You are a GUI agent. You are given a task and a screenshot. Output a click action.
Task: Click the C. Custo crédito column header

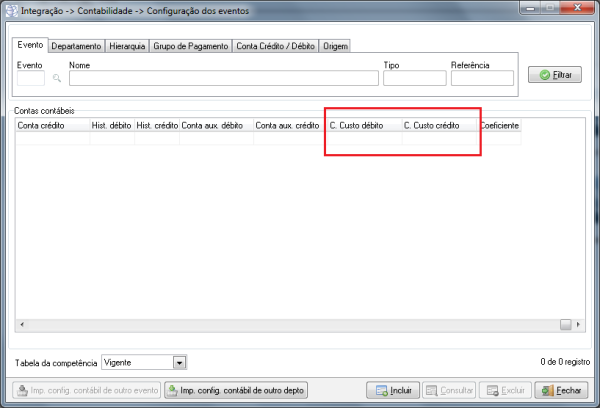(x=439, y=126)
